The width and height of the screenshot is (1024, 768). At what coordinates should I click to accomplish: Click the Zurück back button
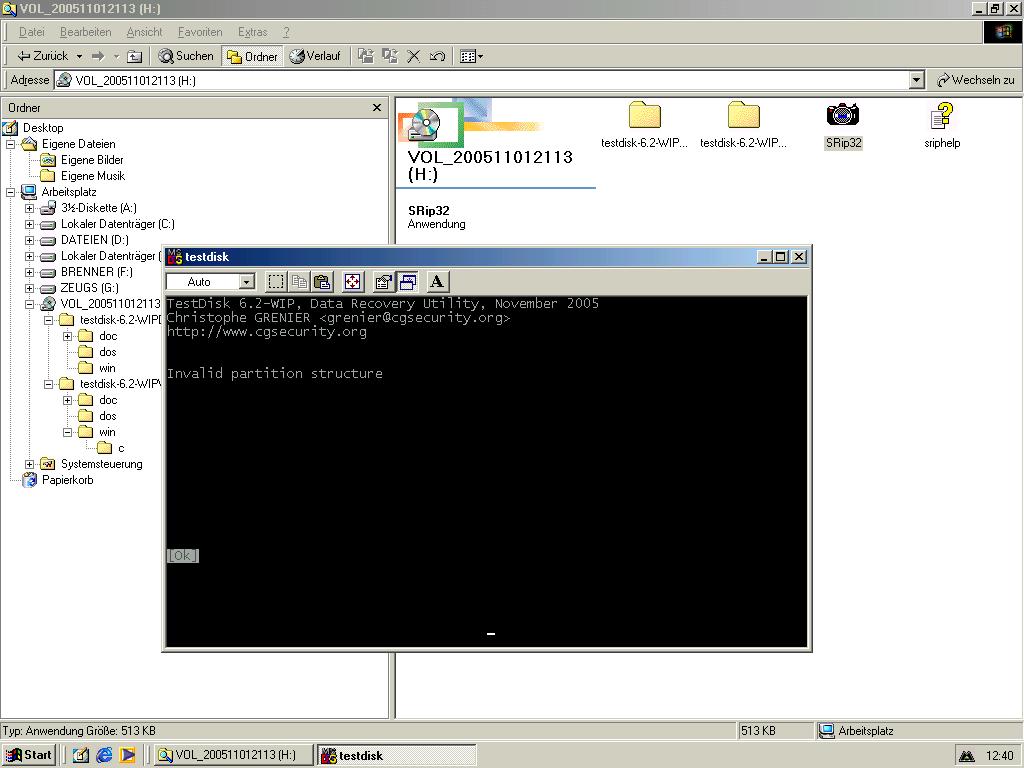(x=42, y=56)
